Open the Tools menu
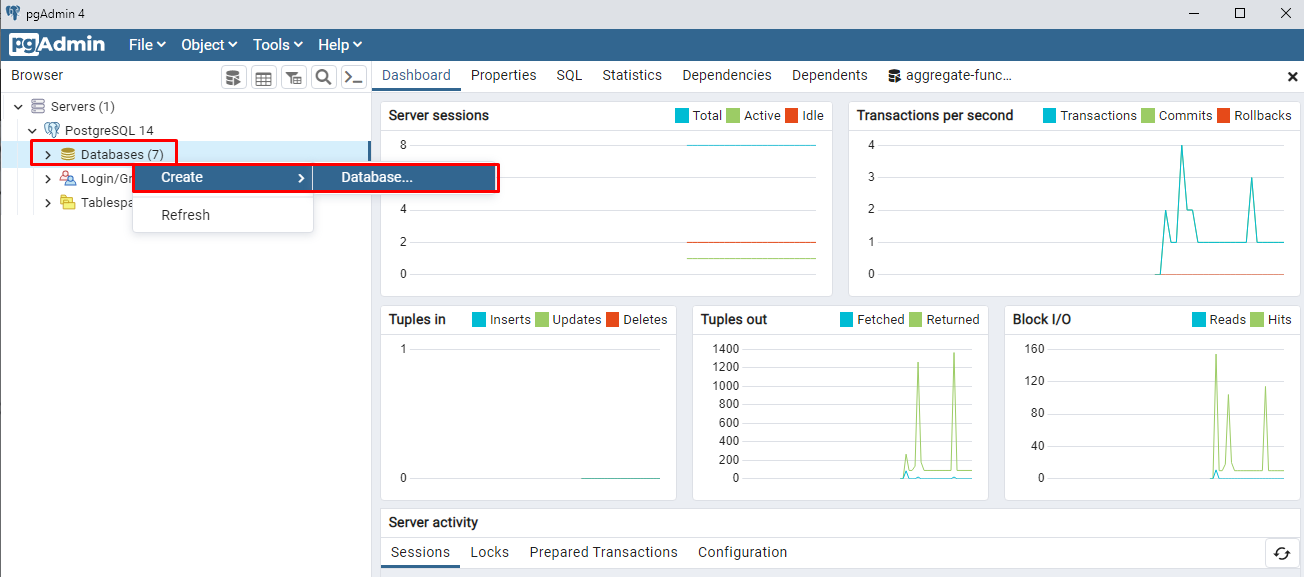 pyautogui.click(x=278, y=45)
